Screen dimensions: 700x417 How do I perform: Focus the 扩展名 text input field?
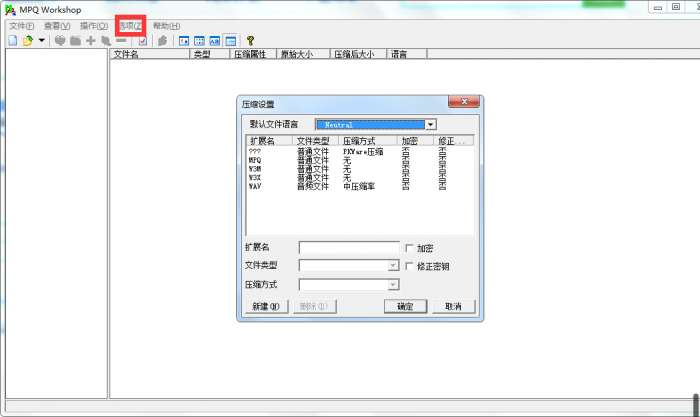click(349, 248)
